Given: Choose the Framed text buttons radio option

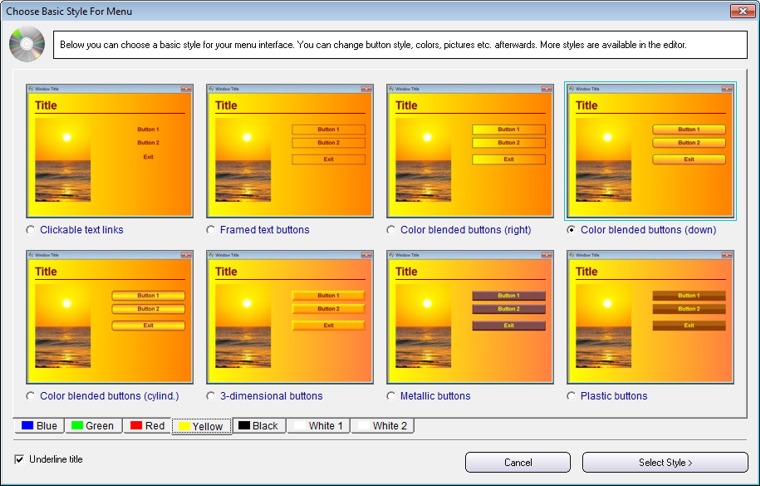Looking at the screenshot, I should click(211, 230).
